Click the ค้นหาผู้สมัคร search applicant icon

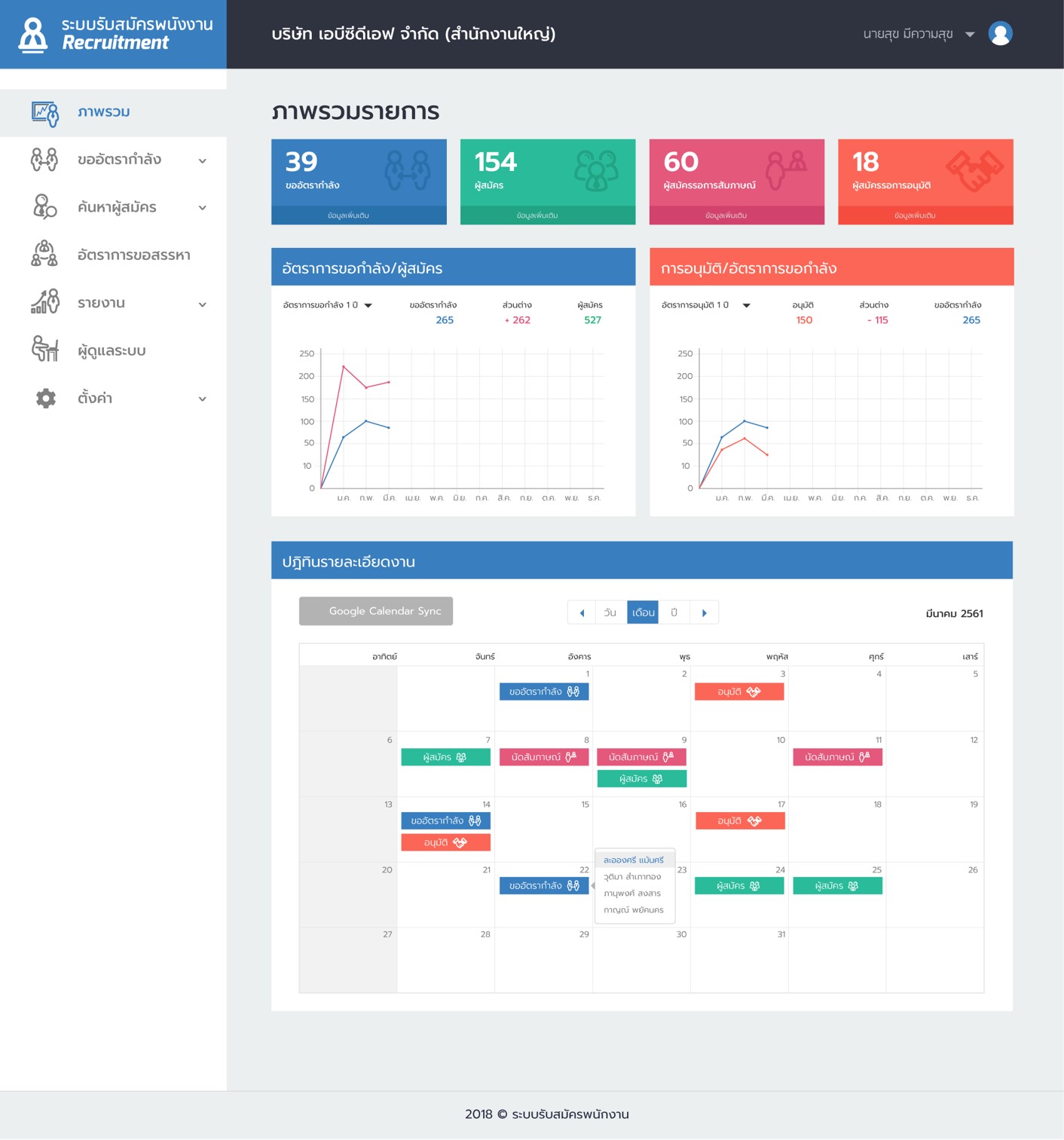coord(44,206)
